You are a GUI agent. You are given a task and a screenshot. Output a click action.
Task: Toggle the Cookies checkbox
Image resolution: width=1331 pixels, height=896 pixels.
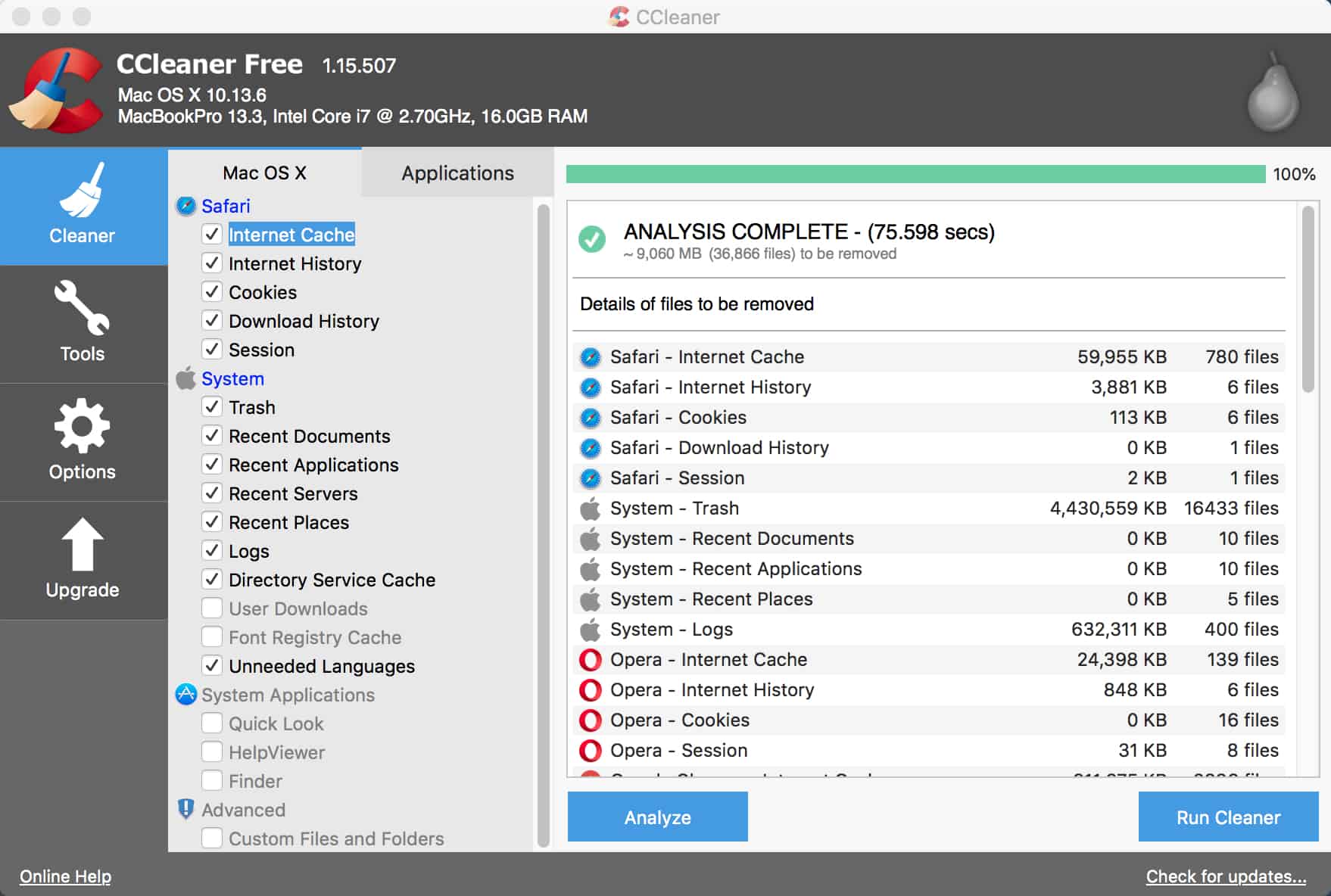pos(212,291)
